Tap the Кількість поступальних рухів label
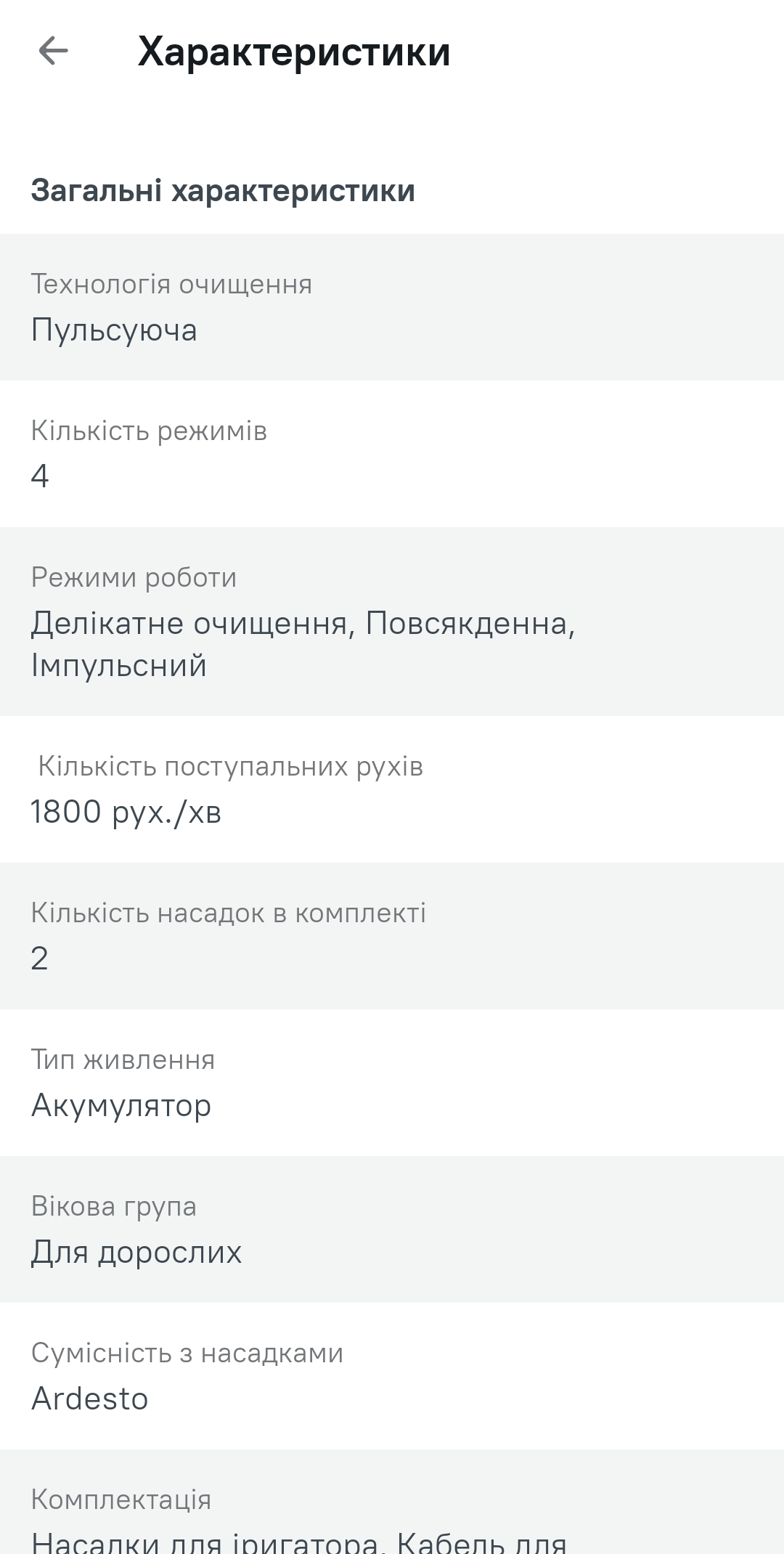This screenshot has width=784, height=1554. click(x=230, y=766)
